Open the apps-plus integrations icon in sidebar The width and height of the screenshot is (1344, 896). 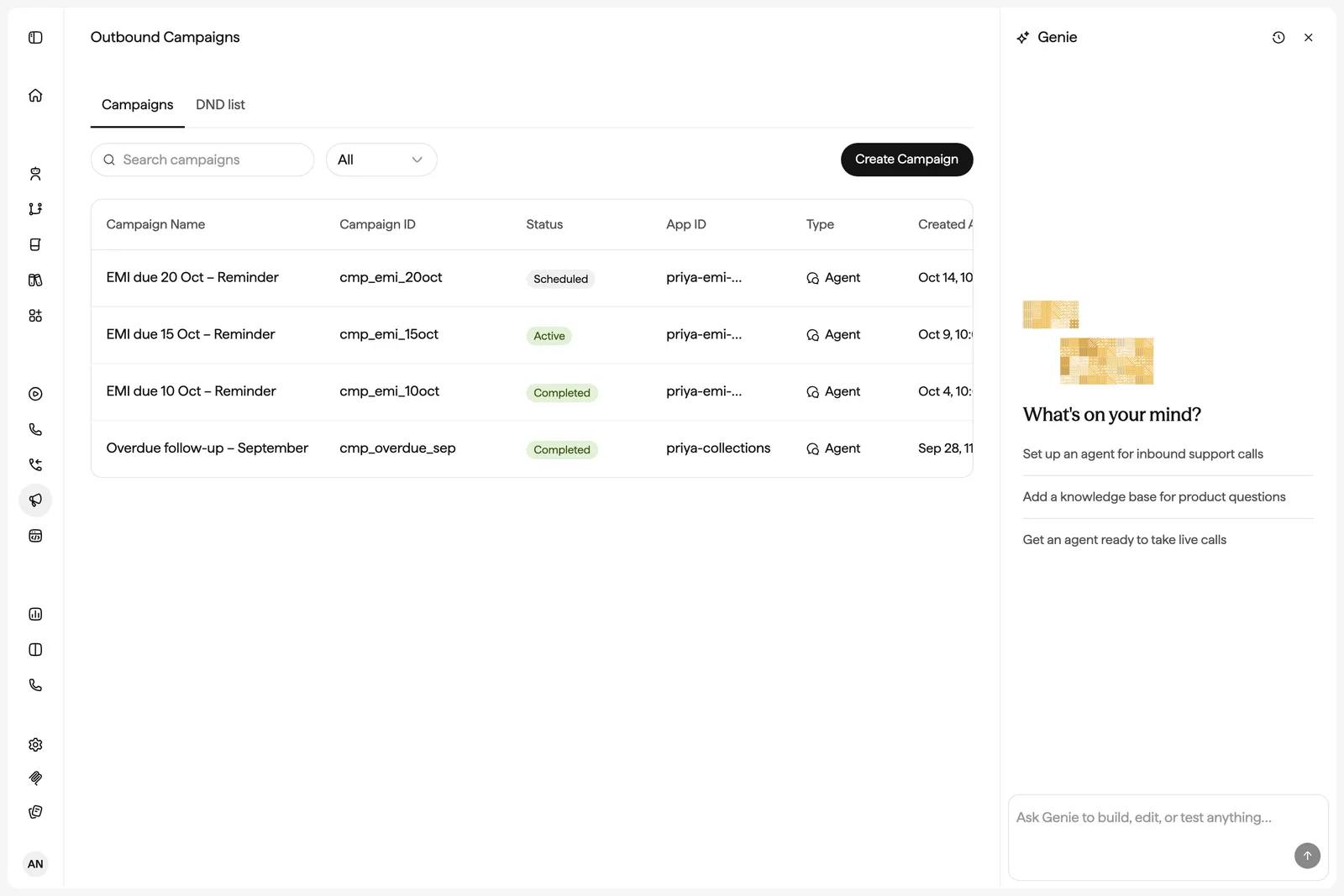(35, 316)
